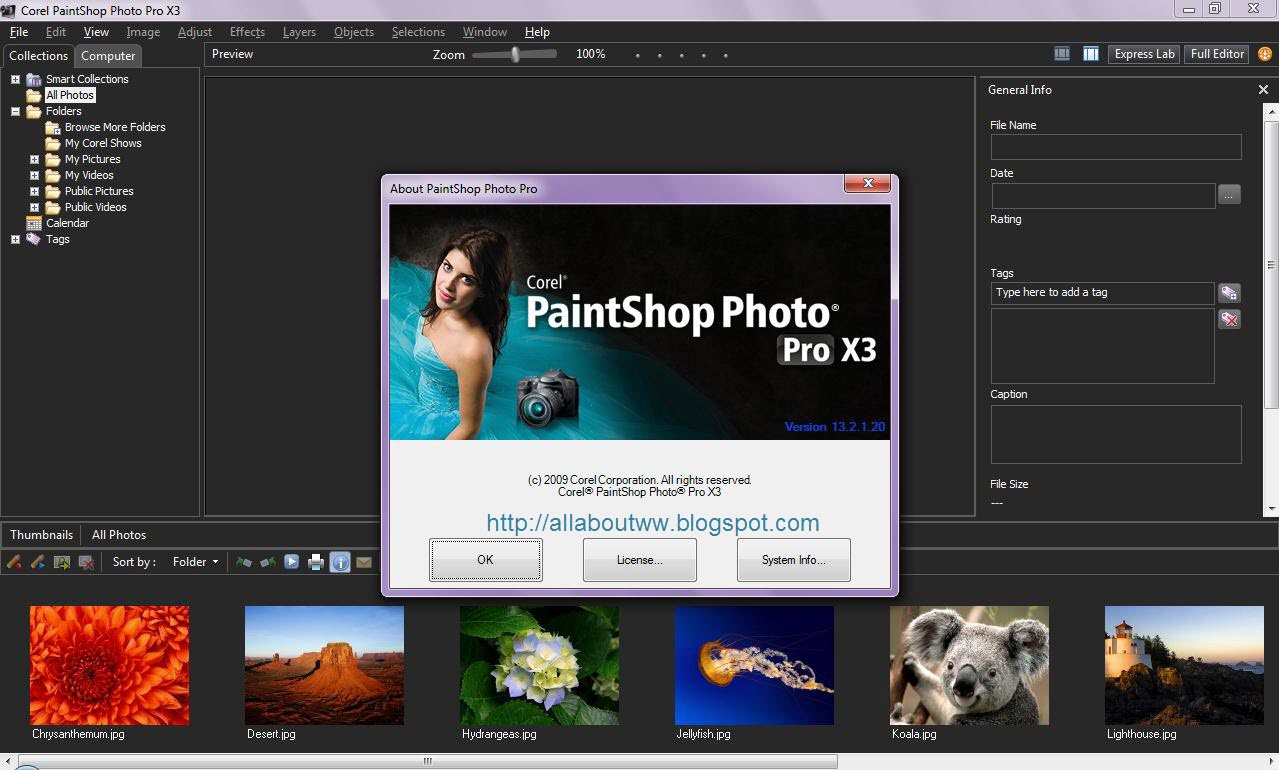Click the tag entry field
This screenshot has width=1279, height=770.
1102,293
